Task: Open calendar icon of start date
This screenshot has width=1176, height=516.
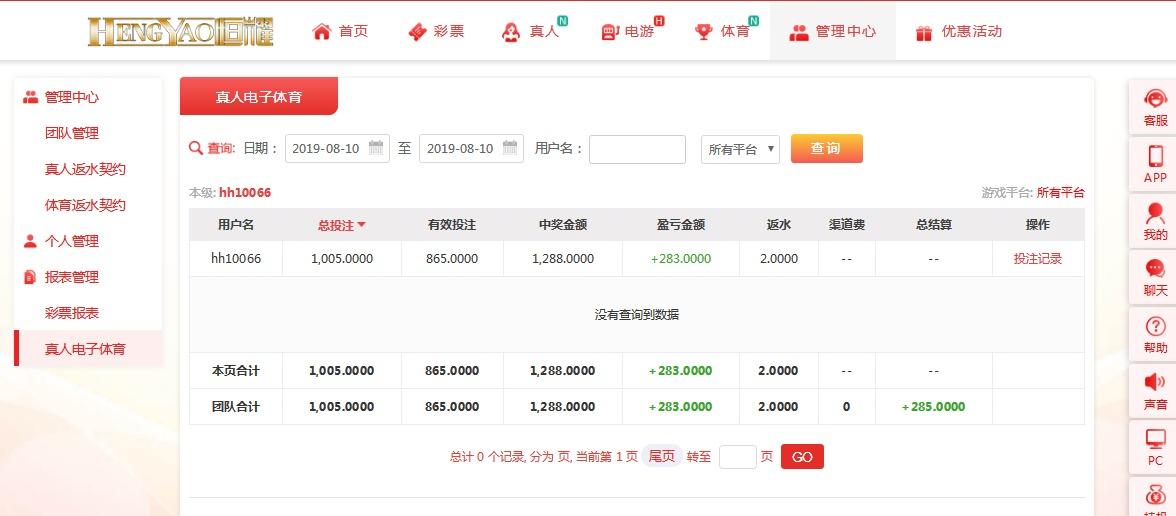Action: click(376, 147)
